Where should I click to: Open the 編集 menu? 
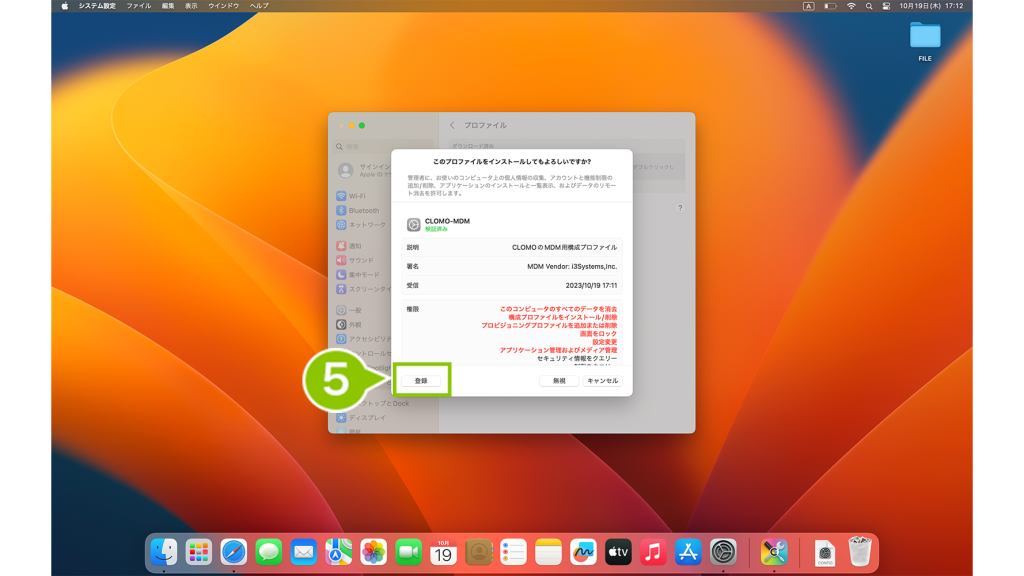point(168,6)
